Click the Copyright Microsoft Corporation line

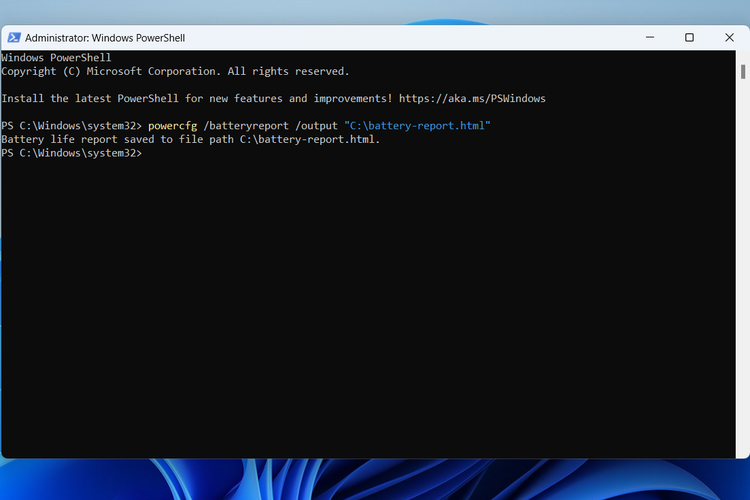(x=175, y=71)
